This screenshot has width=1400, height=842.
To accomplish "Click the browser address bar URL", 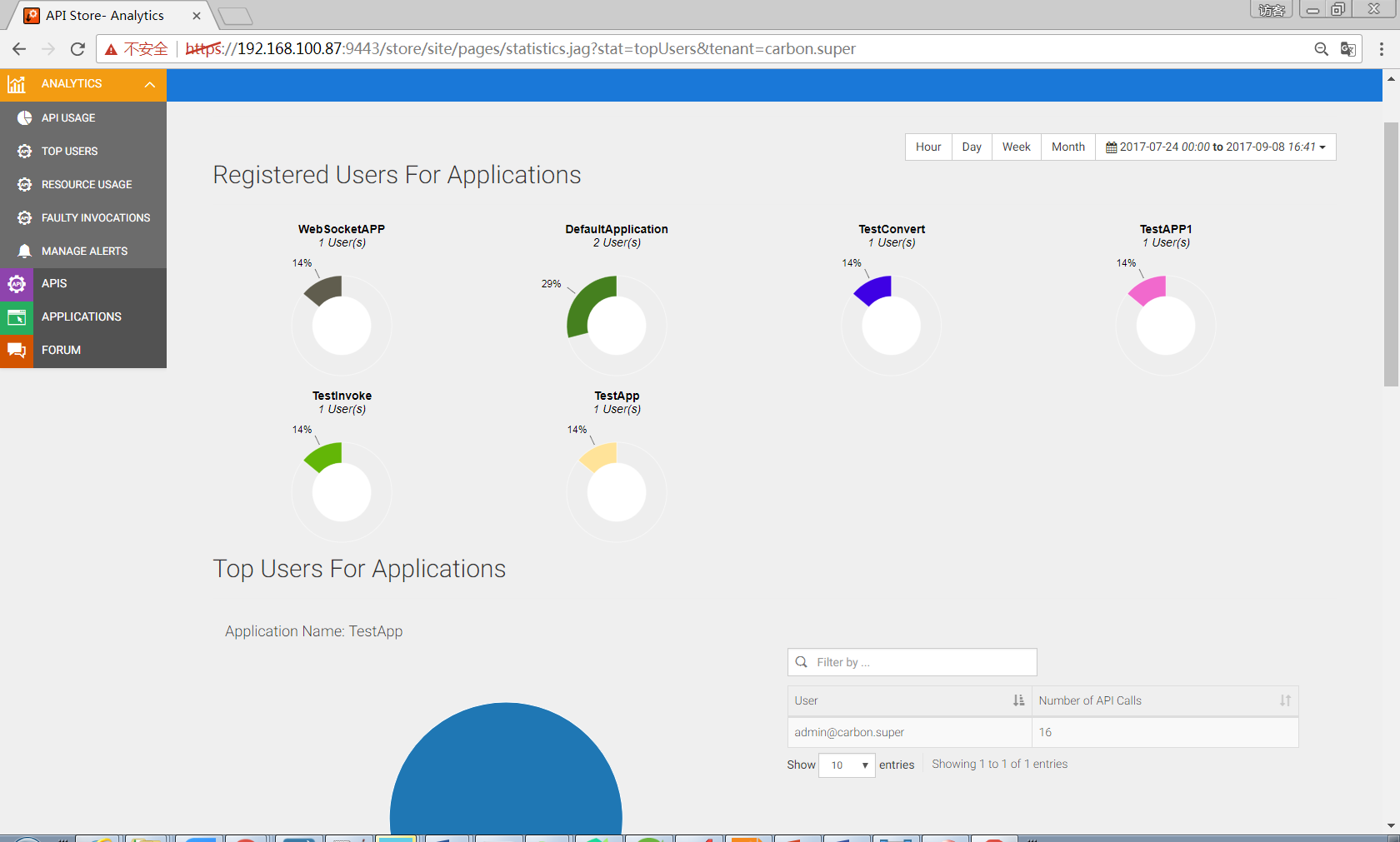I will click(x=520, y=49).
